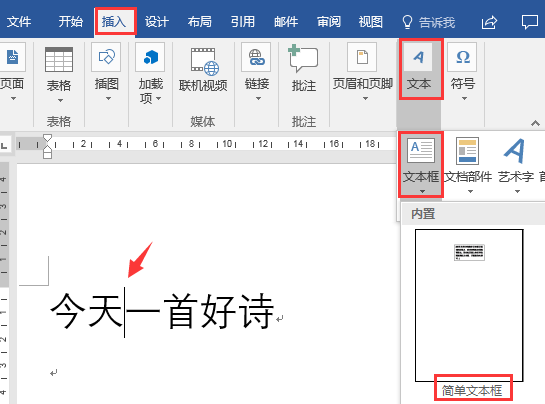Screen dimensions: 545x404
Task: Add a 批注 comment
Action: coord(303,58)
